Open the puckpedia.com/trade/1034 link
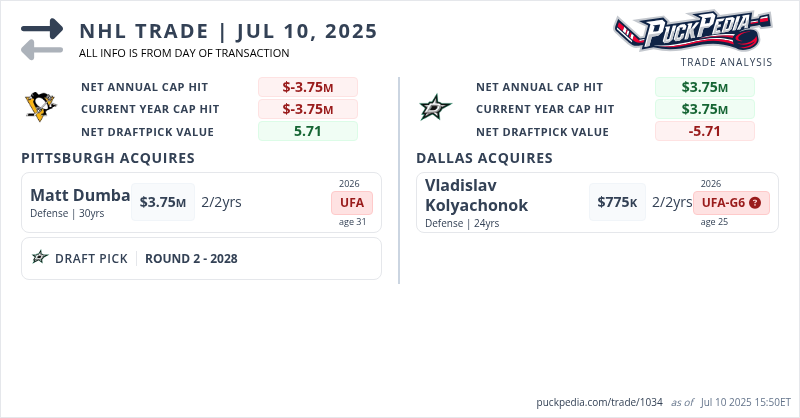The height and width of the screenshot is (418, 800). 598,402
